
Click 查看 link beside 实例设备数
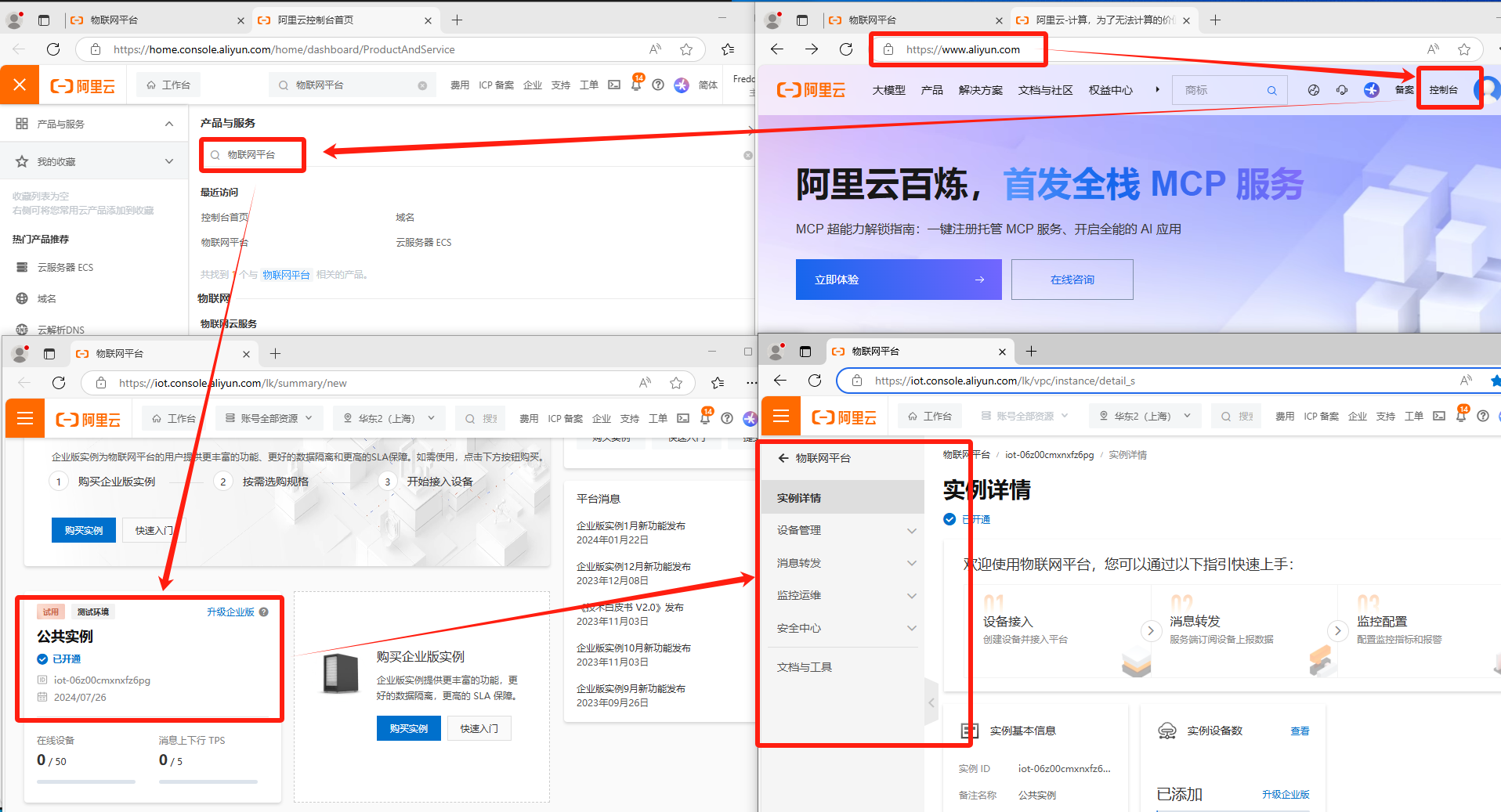pos(1300,731)
